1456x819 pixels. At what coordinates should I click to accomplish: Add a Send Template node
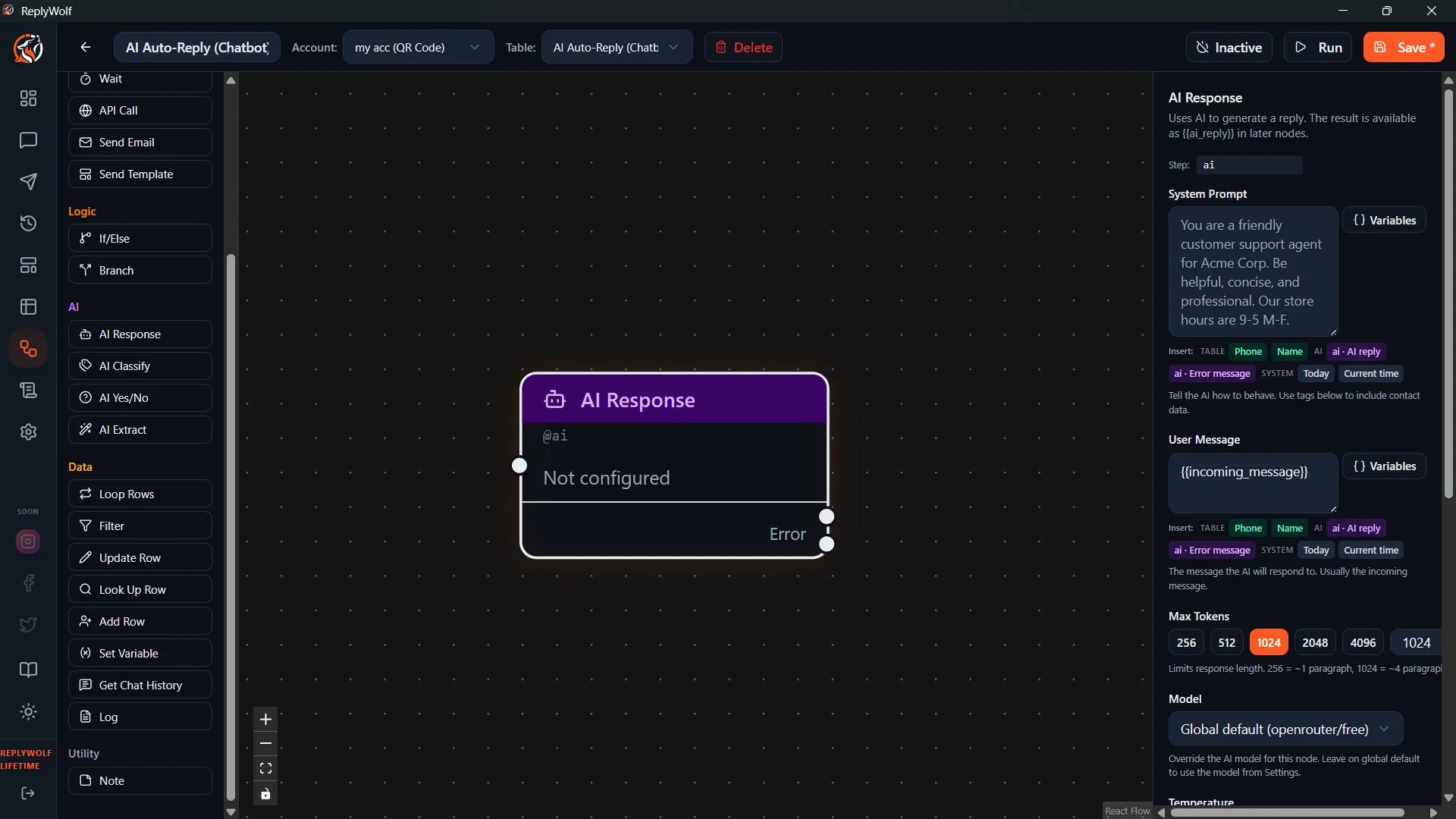pyautogui.click(x=140, y=174)
